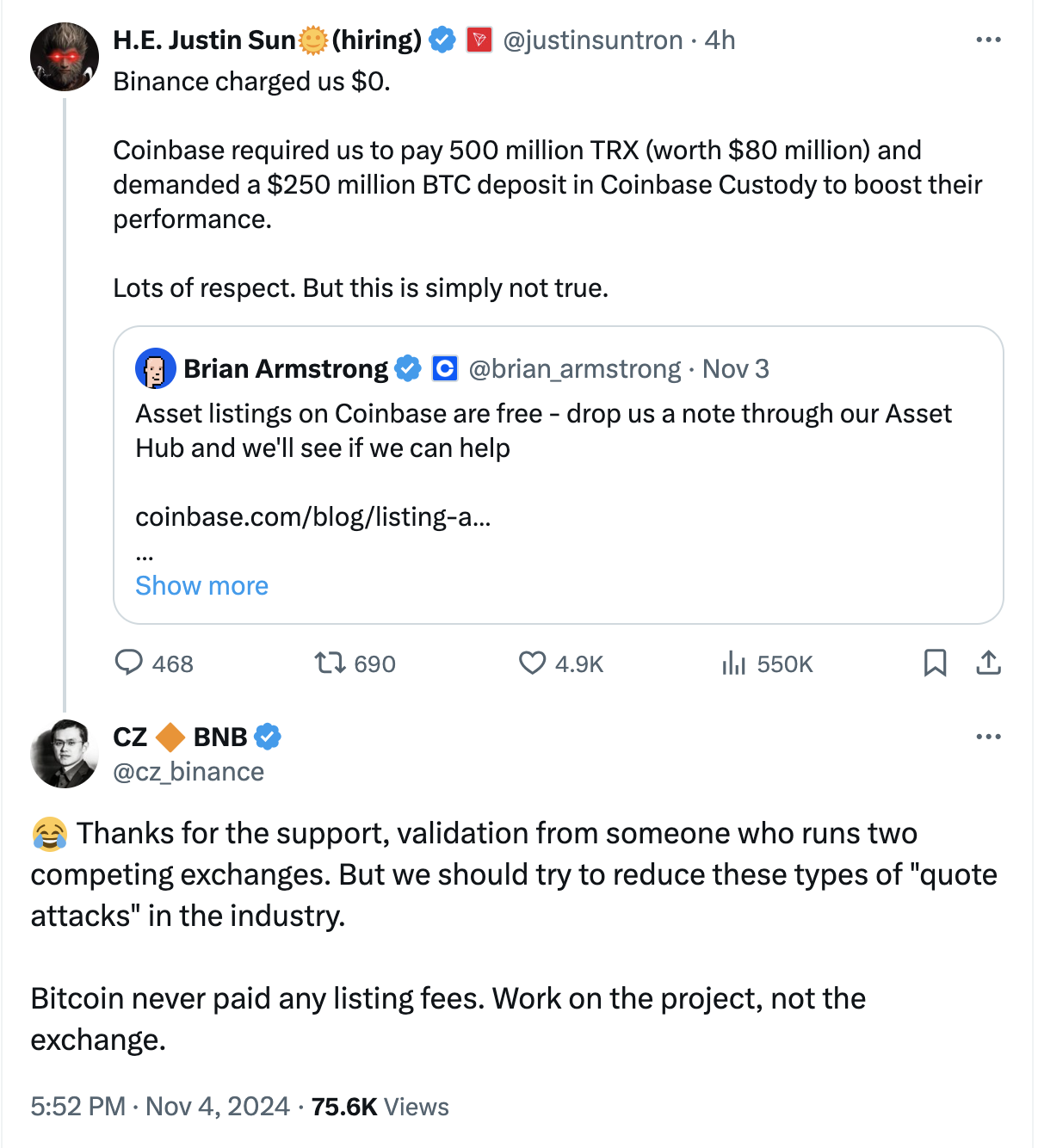Viewport: 1038px width, 1148px height.
Task: Open the coinbase.com/blog/listing link in quoted tweet
Action: [x=313, y=517]
